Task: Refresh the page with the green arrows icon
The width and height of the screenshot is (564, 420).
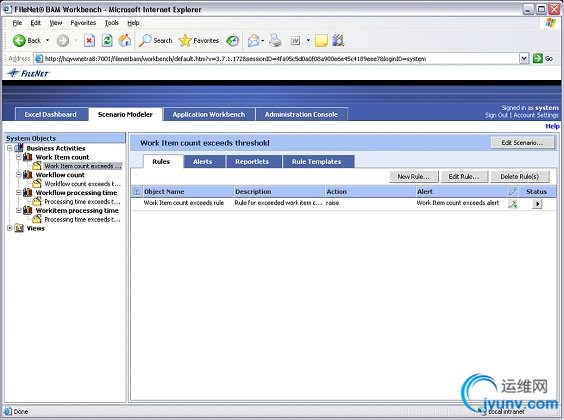Action: tap(107, 41)
